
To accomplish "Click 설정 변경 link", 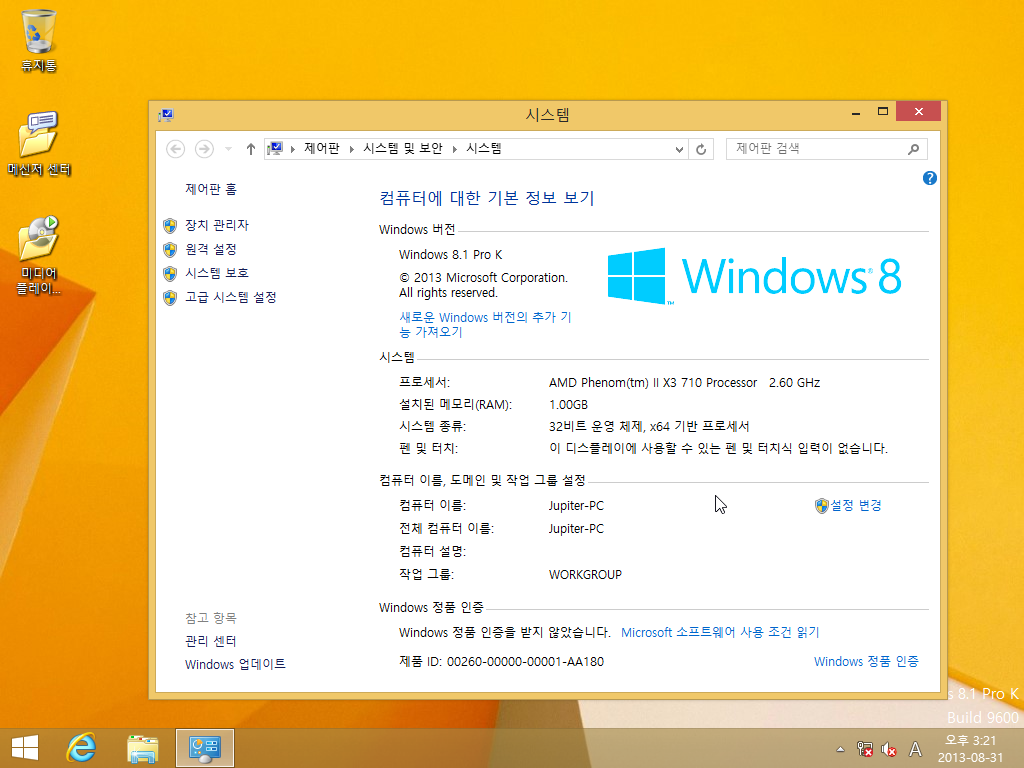I will pyautogui.click(x=856, y=505).
